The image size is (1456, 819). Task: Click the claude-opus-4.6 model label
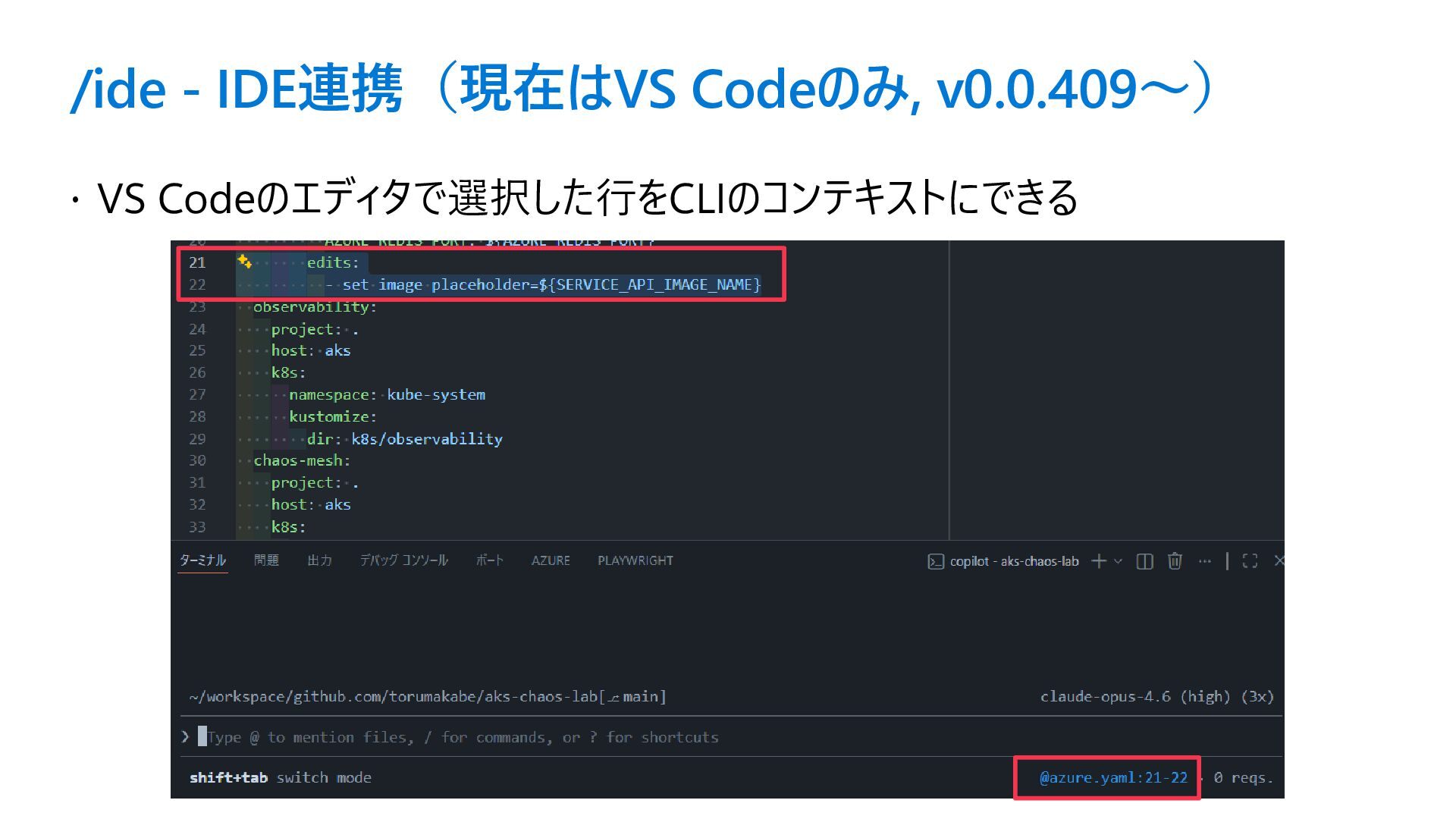tap(1105, 696)
